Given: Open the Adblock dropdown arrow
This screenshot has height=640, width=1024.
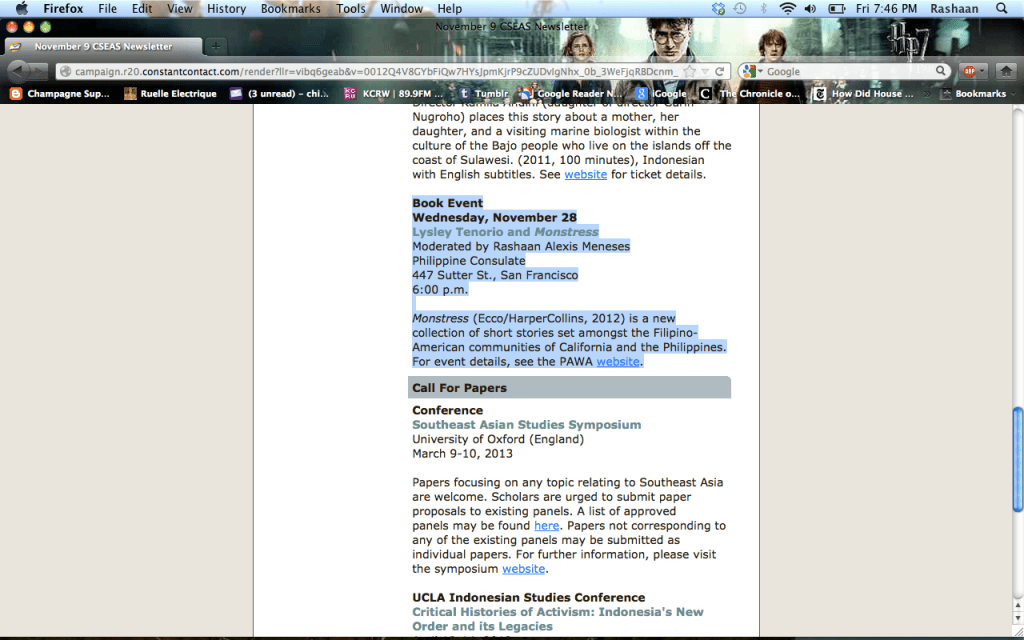Looking at the screenshot, I should pos(982,72).
